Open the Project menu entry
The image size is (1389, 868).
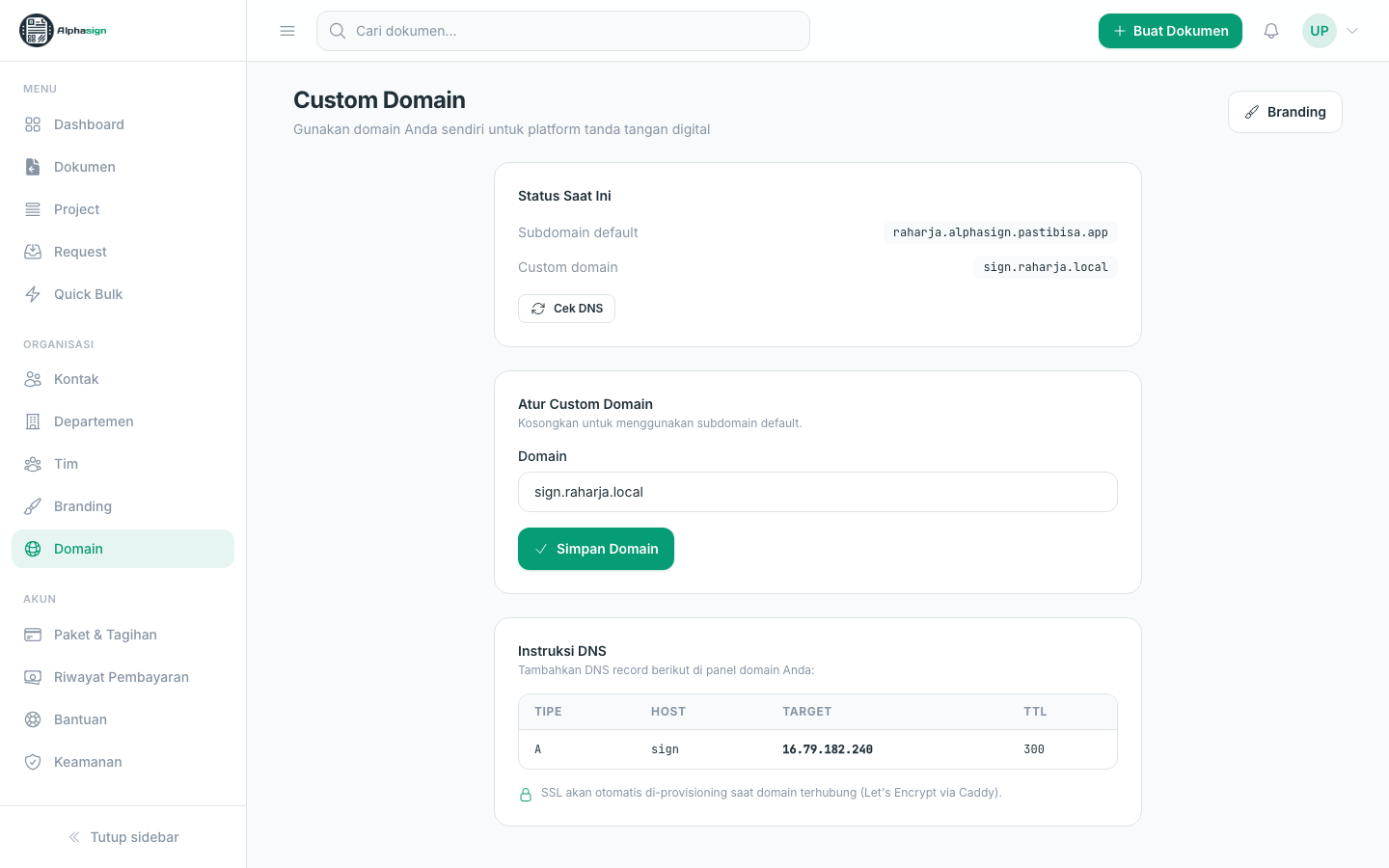[123, 209]
